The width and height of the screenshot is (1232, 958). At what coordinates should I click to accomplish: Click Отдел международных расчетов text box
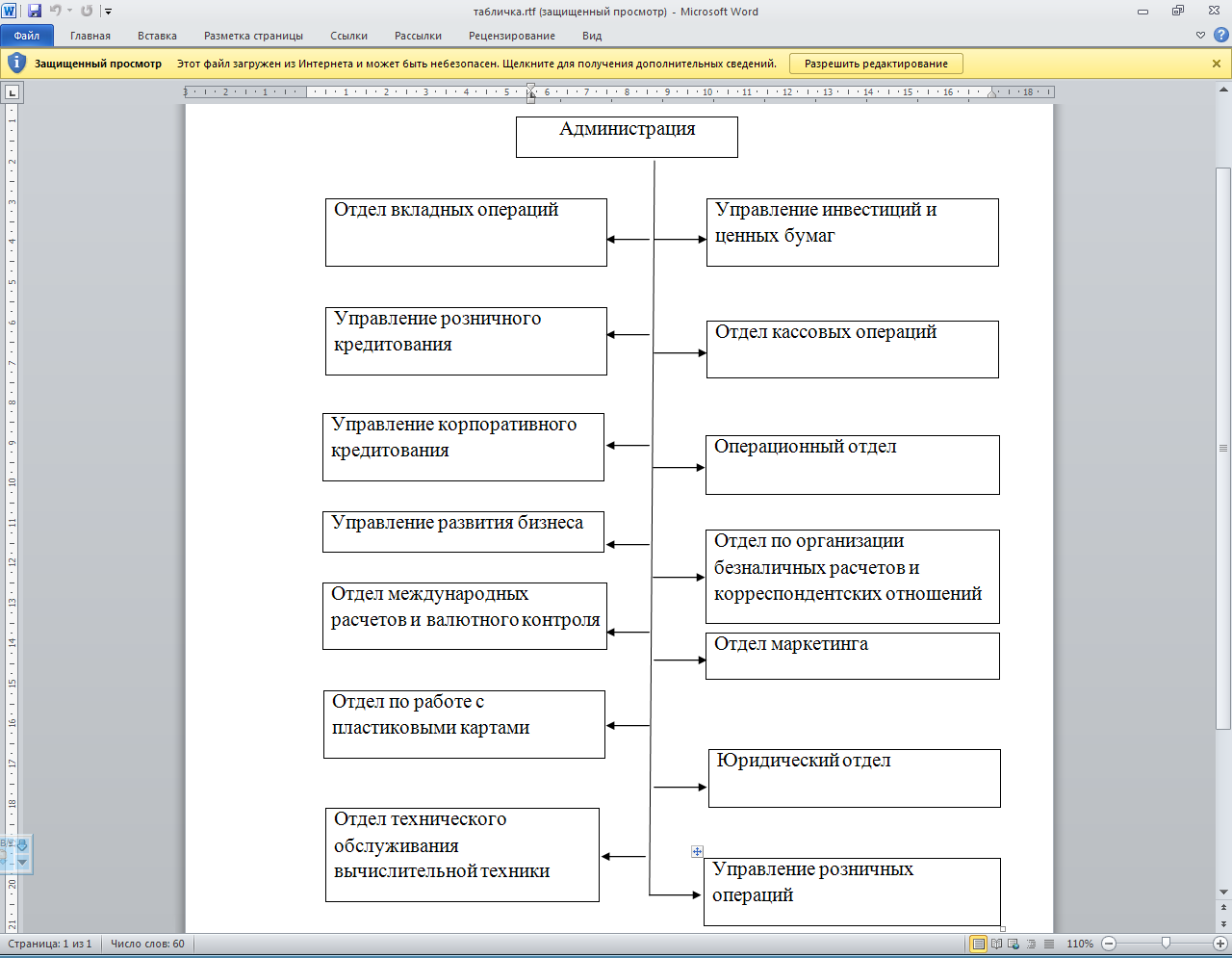(x=465, y=616)
